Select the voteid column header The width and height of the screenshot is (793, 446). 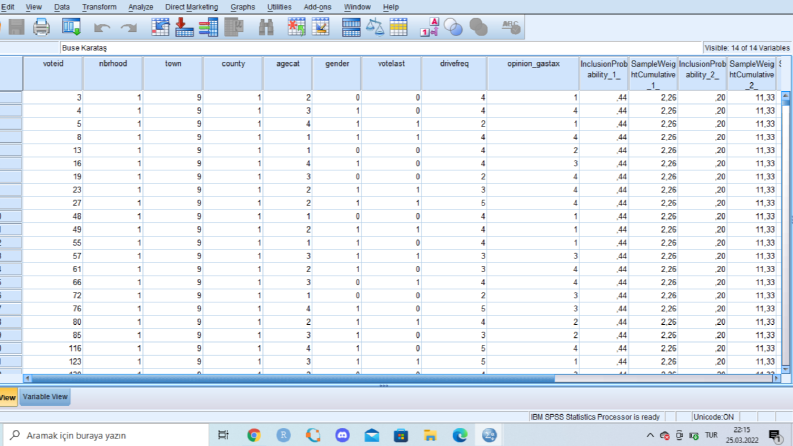[x=53, y=73]
